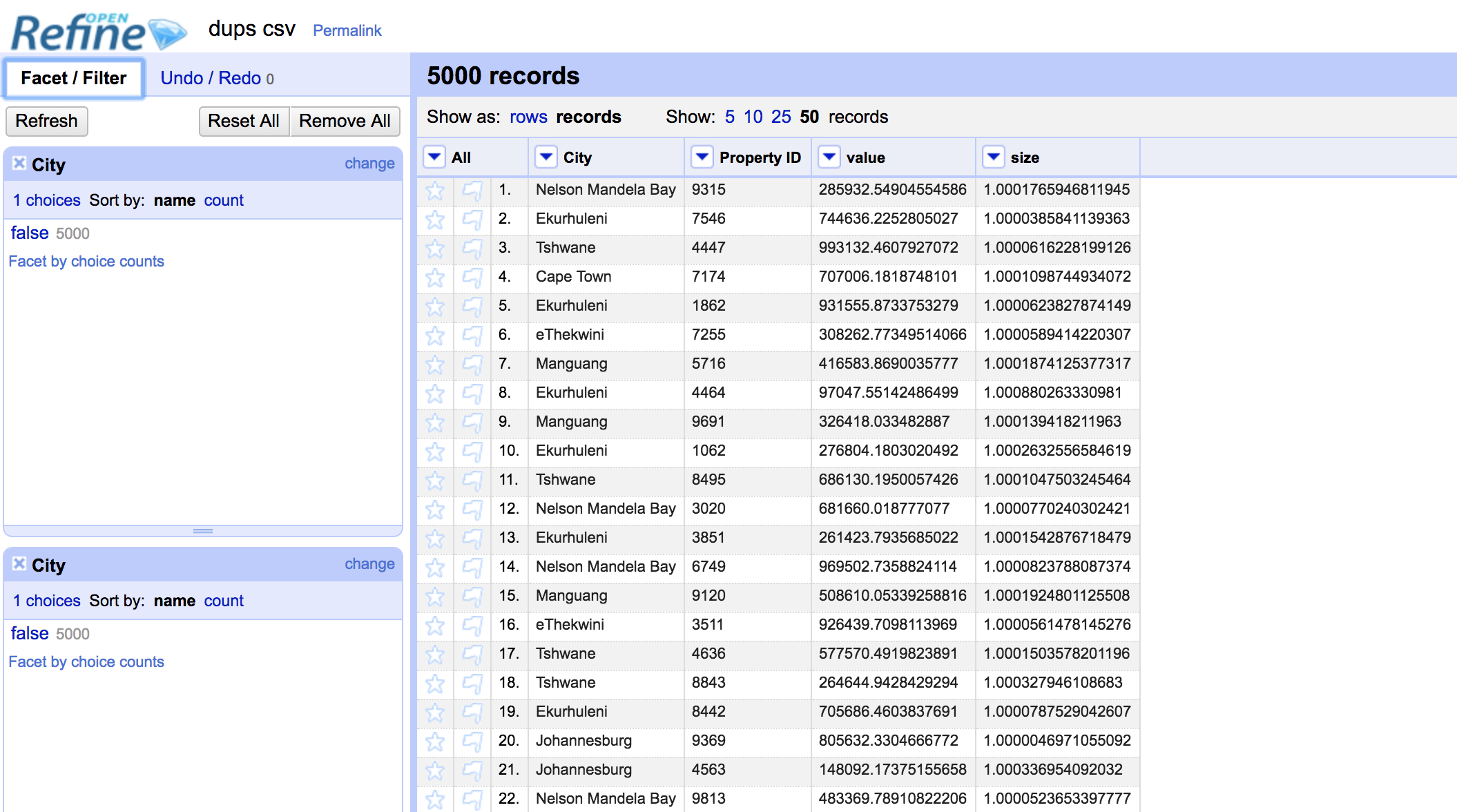Open the Property ID column menu

point(702,157)
